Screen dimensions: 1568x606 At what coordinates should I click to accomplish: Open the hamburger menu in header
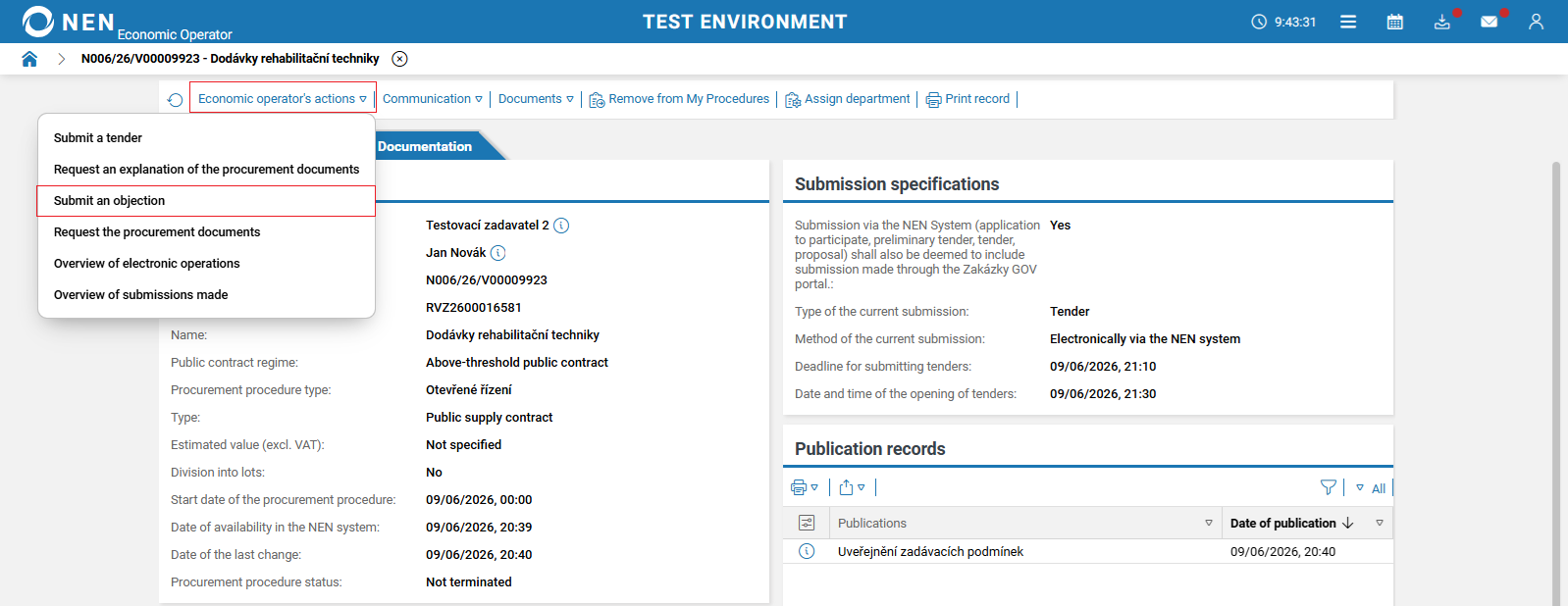[x=1348, y=22]
